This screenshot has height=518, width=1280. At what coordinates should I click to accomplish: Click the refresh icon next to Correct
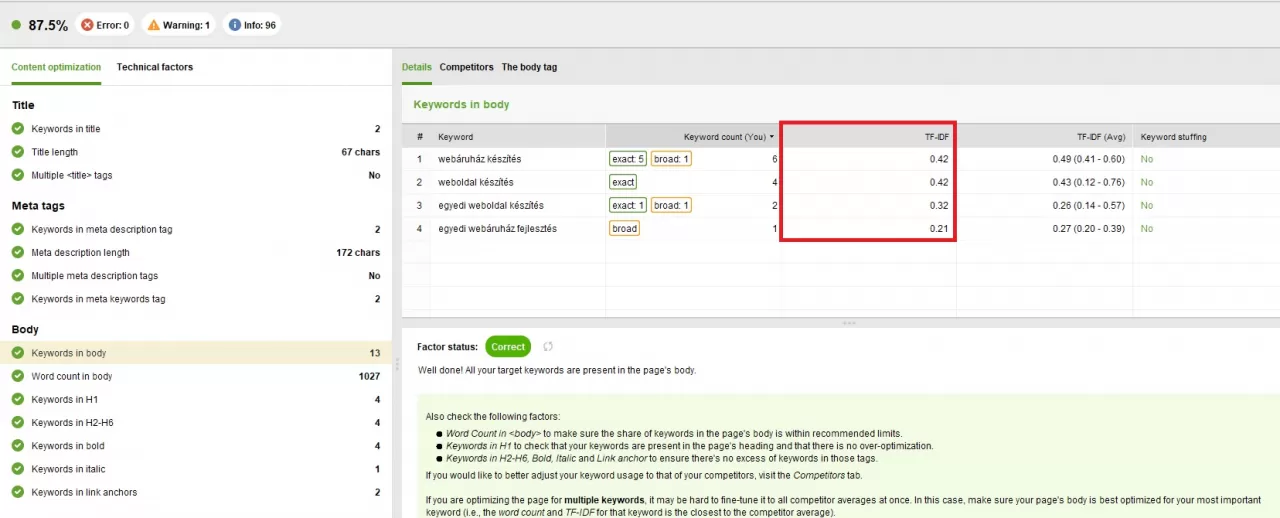[548, 347]
